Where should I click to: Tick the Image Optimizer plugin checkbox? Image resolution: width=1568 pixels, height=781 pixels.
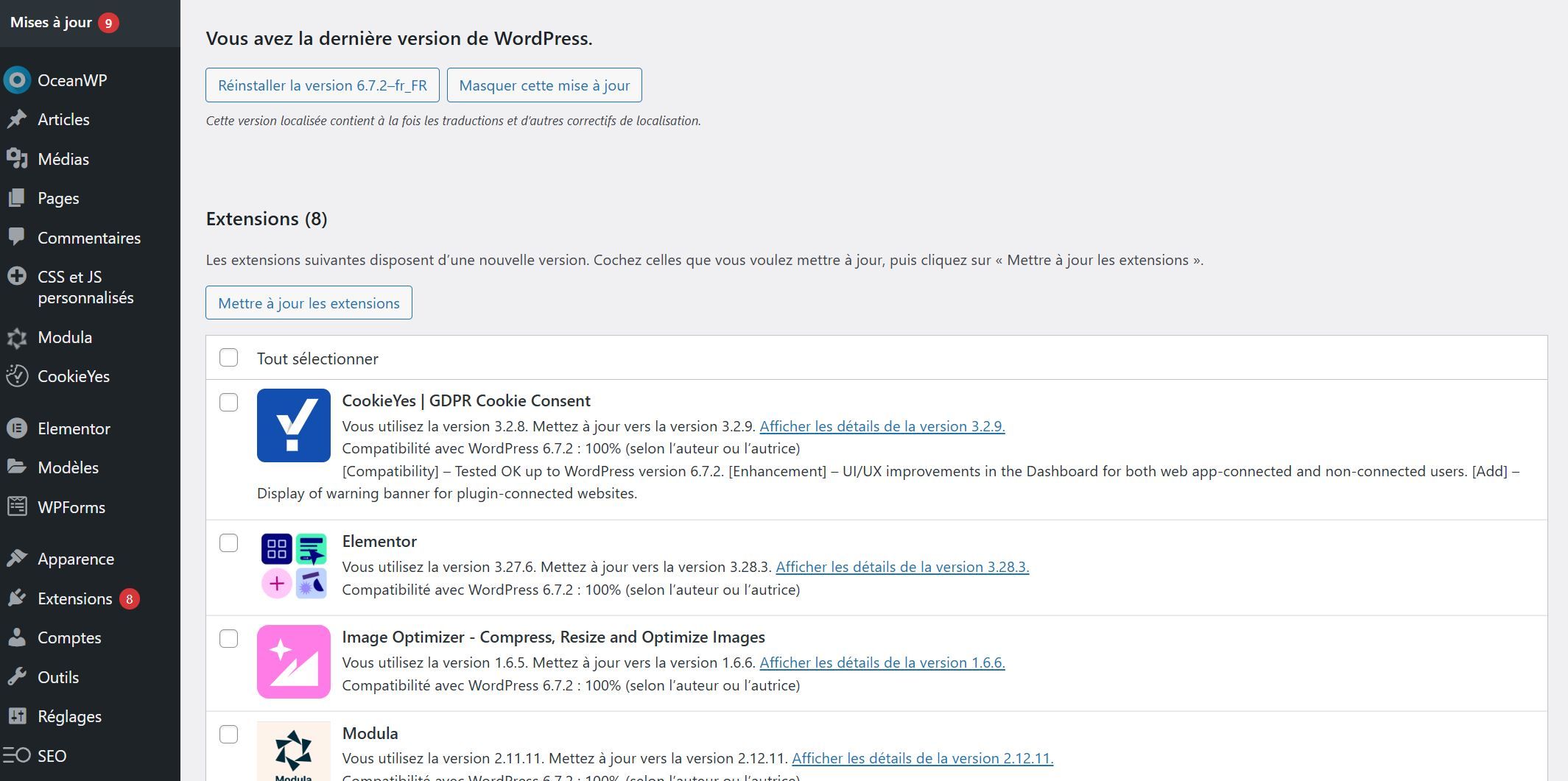(x=229, y=638)
